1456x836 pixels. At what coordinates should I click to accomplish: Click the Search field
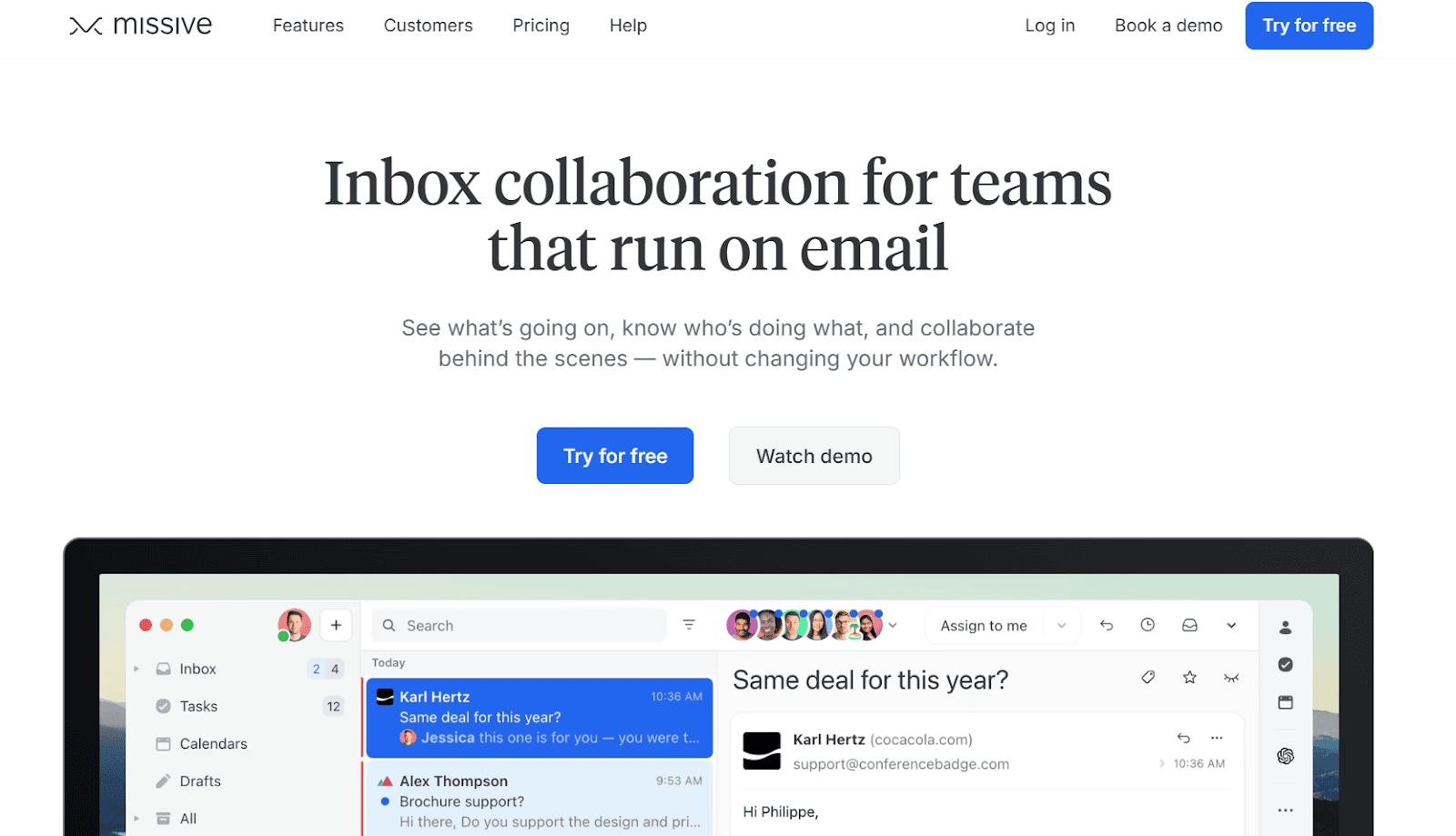pyautogui.click(x=519, y=626)
